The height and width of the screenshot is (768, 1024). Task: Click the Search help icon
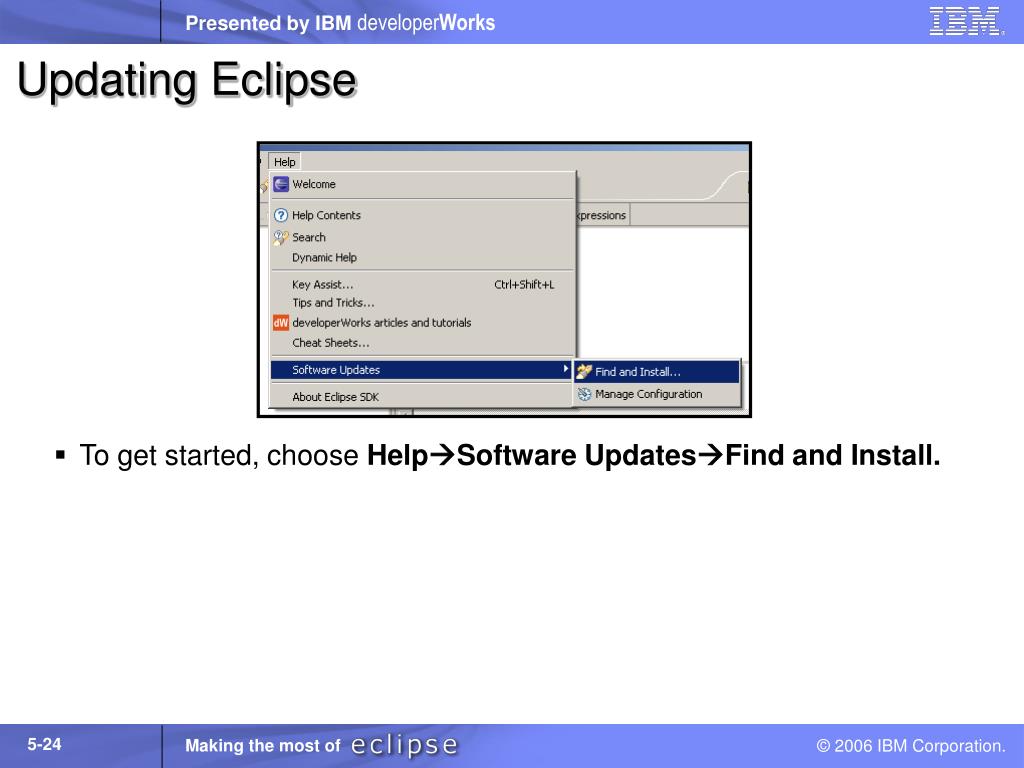click(x=281, y=237)
